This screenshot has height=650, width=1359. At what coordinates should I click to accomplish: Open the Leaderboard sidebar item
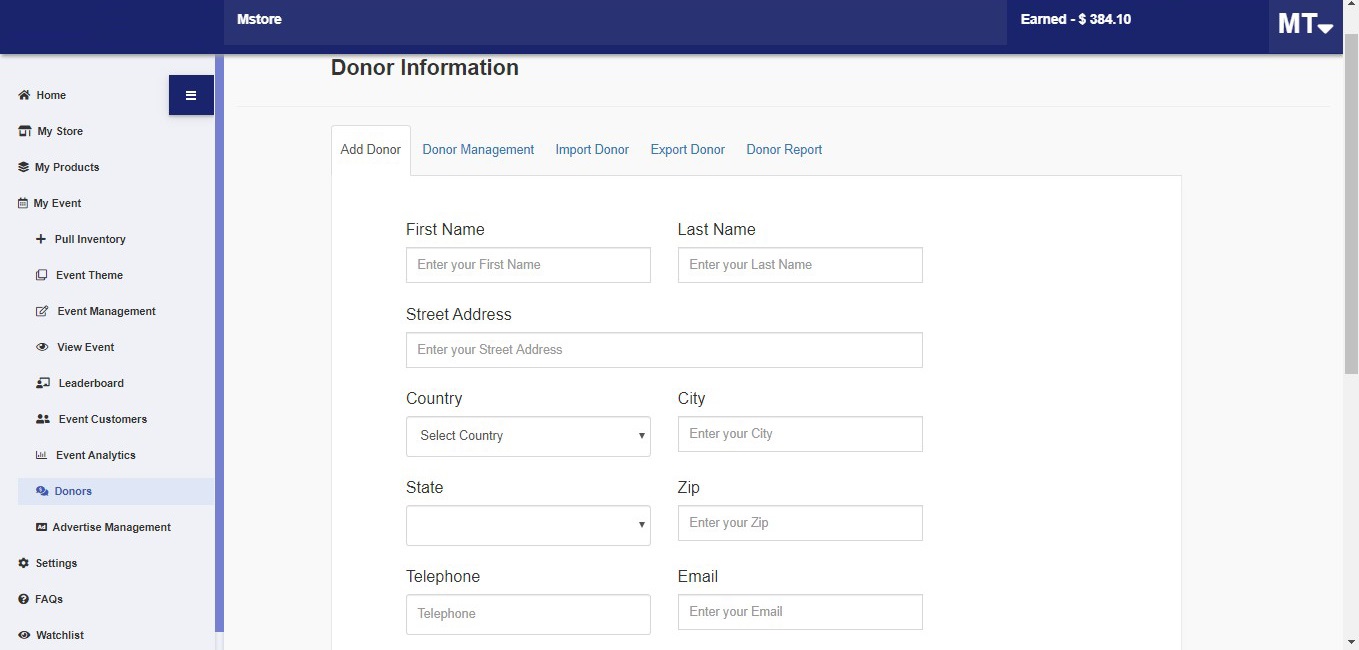coord(91,383)
